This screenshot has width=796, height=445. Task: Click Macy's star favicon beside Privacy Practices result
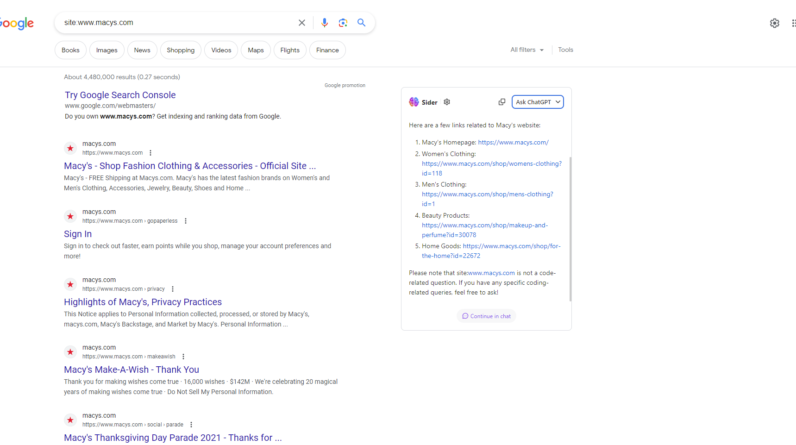click(x=70, y=284)
